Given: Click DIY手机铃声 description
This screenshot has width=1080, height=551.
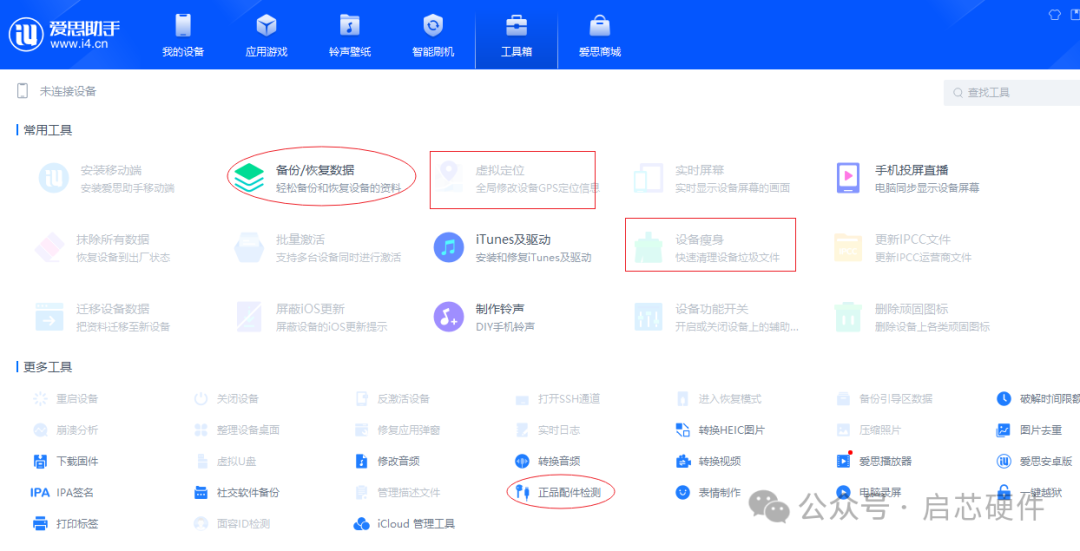Looking at the screenshot, I should (x=506, y=326).
